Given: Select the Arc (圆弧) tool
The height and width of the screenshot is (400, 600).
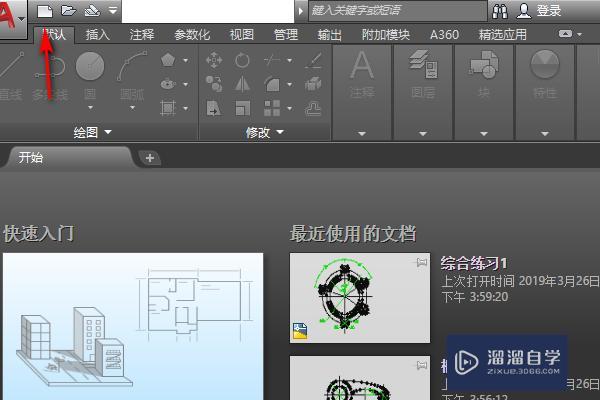Looking at the screenshot, I should pyautogui.click(x=132, y=76).
